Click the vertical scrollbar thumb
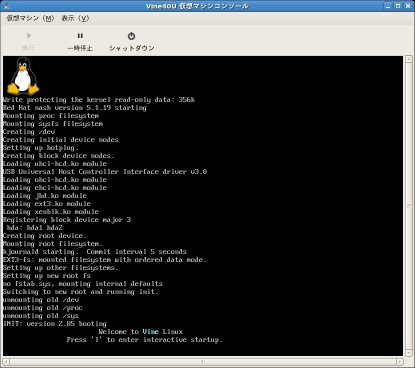415x368 pixels. click(409, 206)
